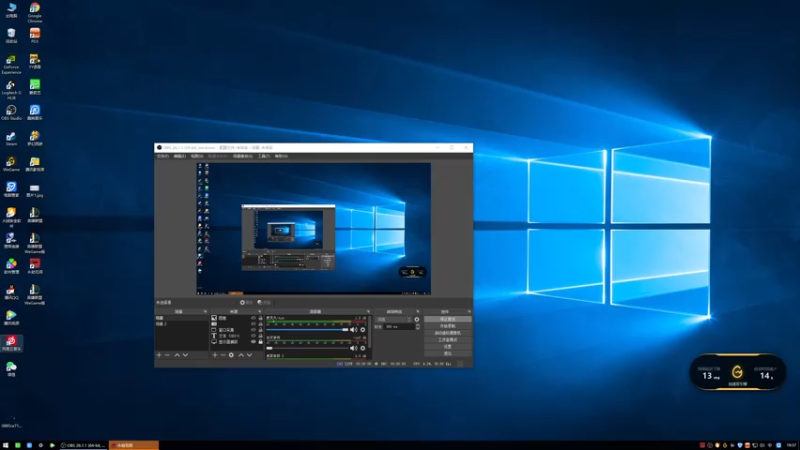Toggle visibility of the 窗口采集 source

253,330
